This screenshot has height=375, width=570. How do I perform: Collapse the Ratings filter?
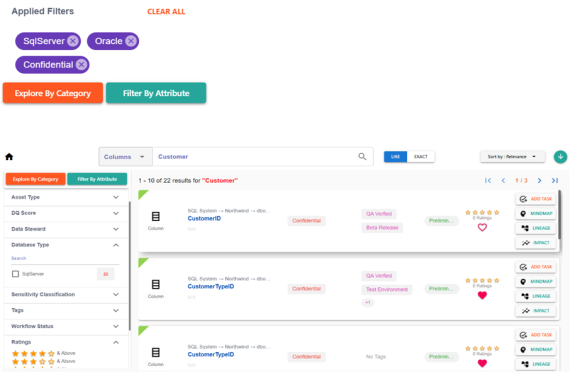[65, 342]
